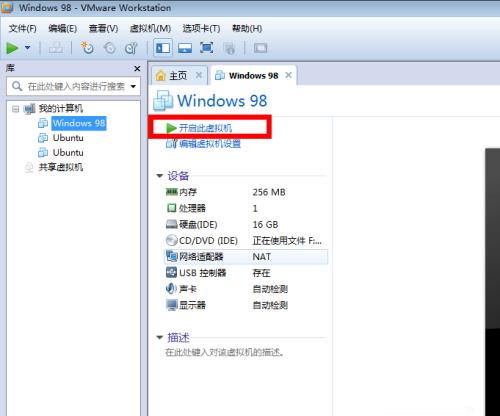Close the Windows 98 tab

[x=289, y=75]
